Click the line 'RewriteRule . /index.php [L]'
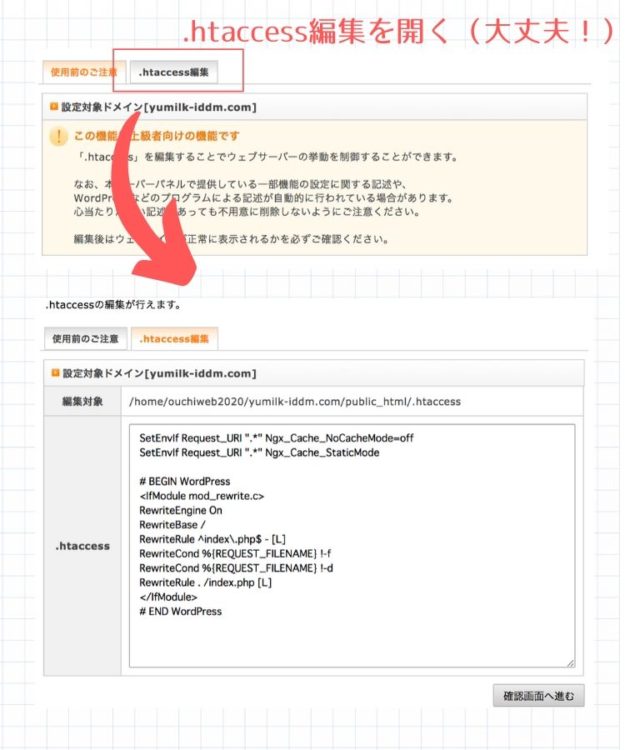The width and height of the screenshot is (625, 750). 205,583
